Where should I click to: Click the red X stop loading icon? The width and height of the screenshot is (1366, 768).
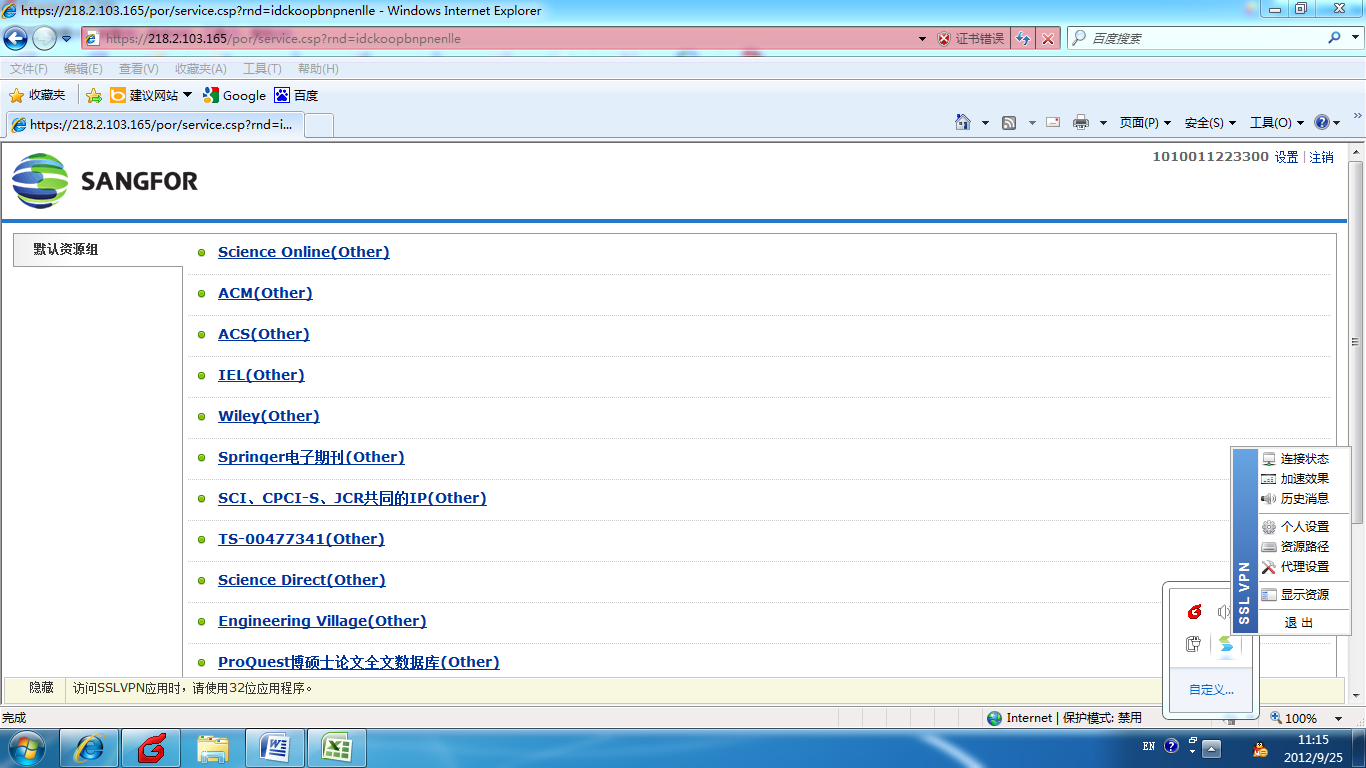pyautogui.click(x=1048, y=39)
